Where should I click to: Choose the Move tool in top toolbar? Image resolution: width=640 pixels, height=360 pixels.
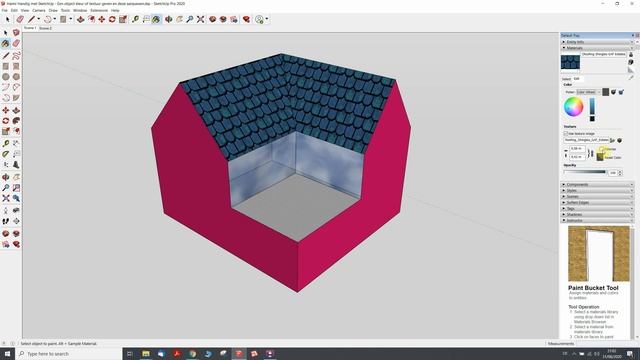coord(102,19)
